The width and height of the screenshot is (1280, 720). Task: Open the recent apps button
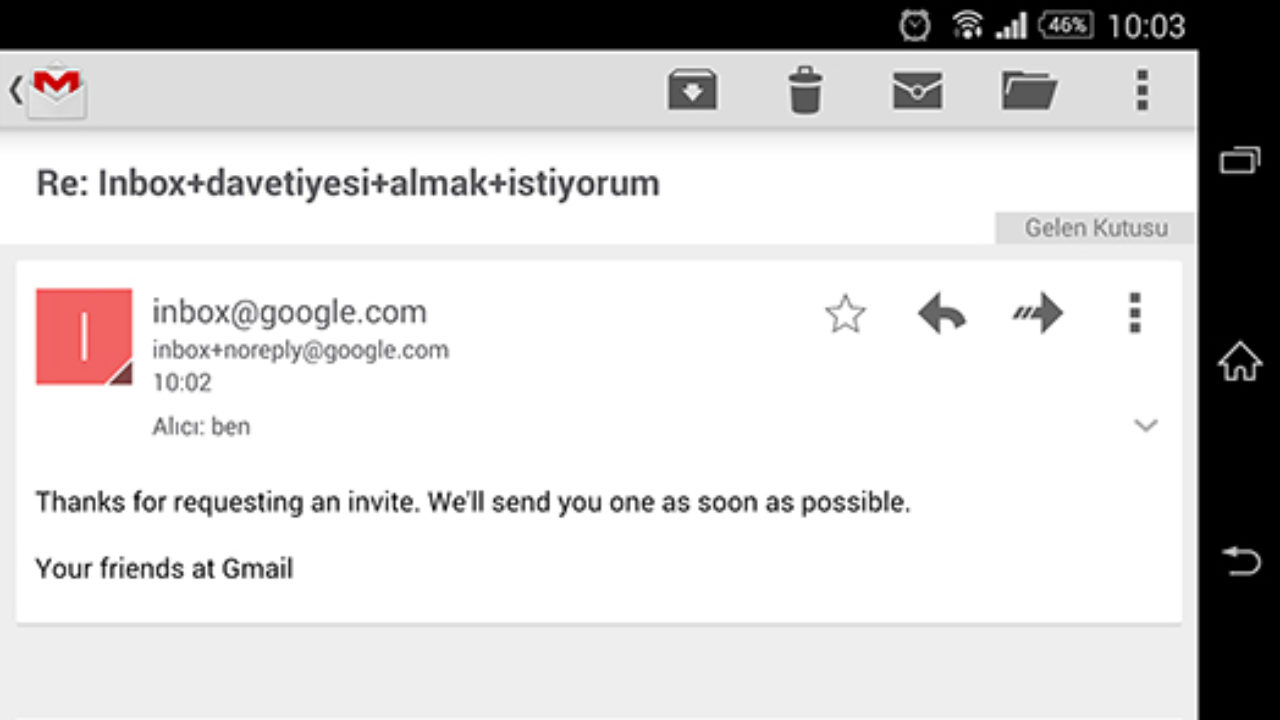click(1240, 160)
